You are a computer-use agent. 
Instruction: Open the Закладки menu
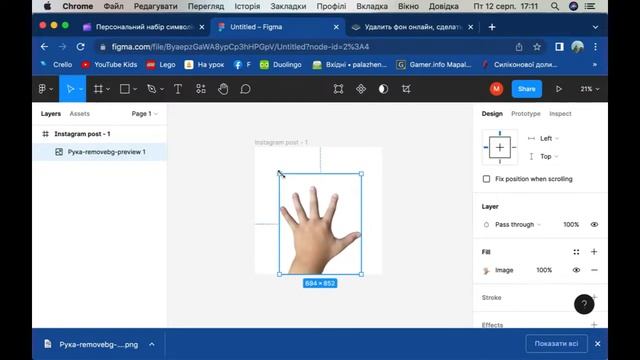click(x=288, y=6)
